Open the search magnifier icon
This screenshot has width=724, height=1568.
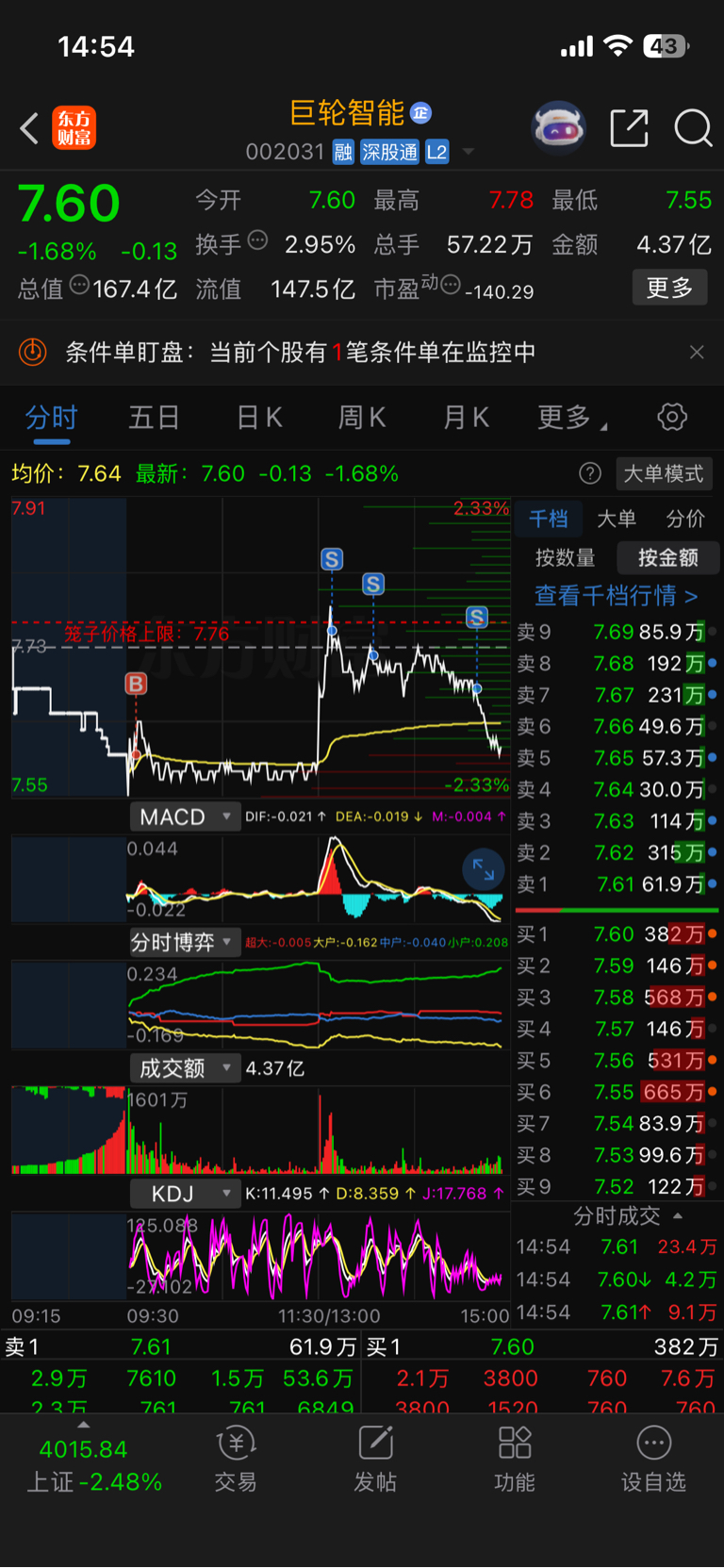pos(693,128)
